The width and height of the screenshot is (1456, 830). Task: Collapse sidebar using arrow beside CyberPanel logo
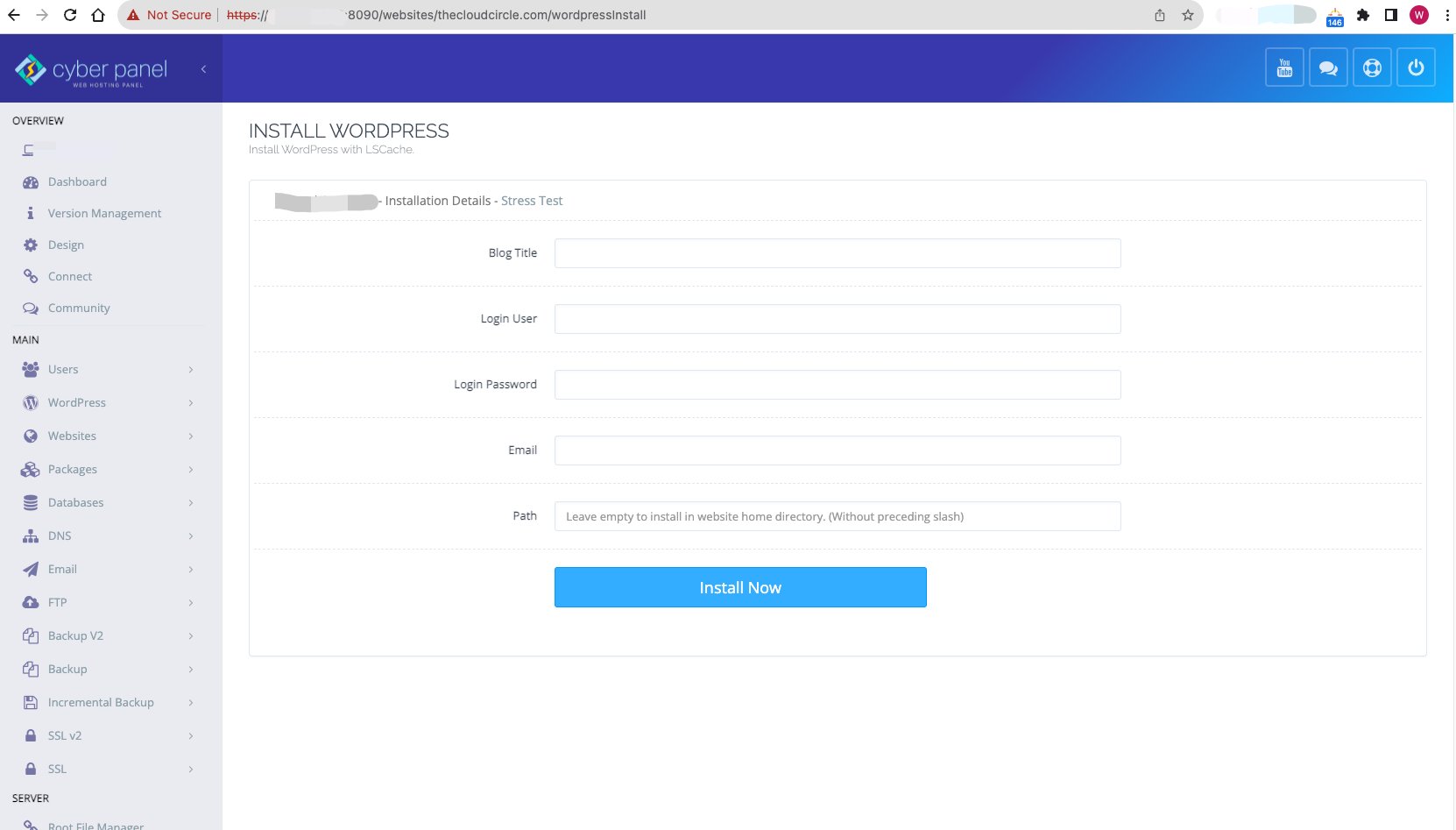pos(203,69)
